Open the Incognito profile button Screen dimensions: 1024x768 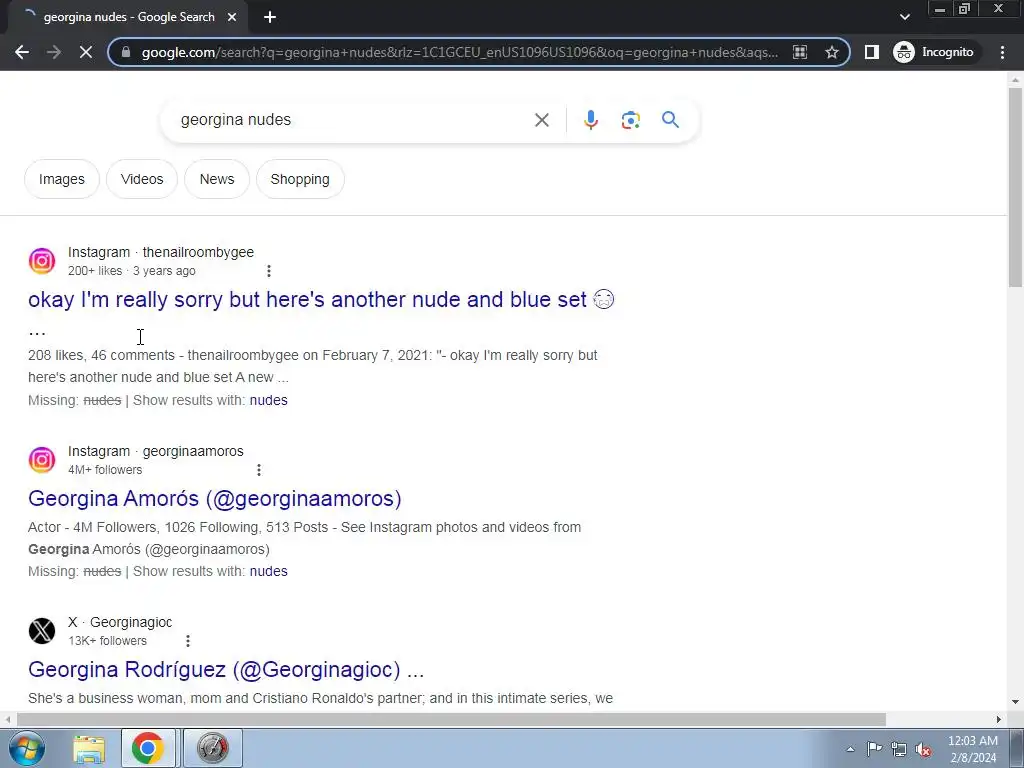click(x=933, y=52)
